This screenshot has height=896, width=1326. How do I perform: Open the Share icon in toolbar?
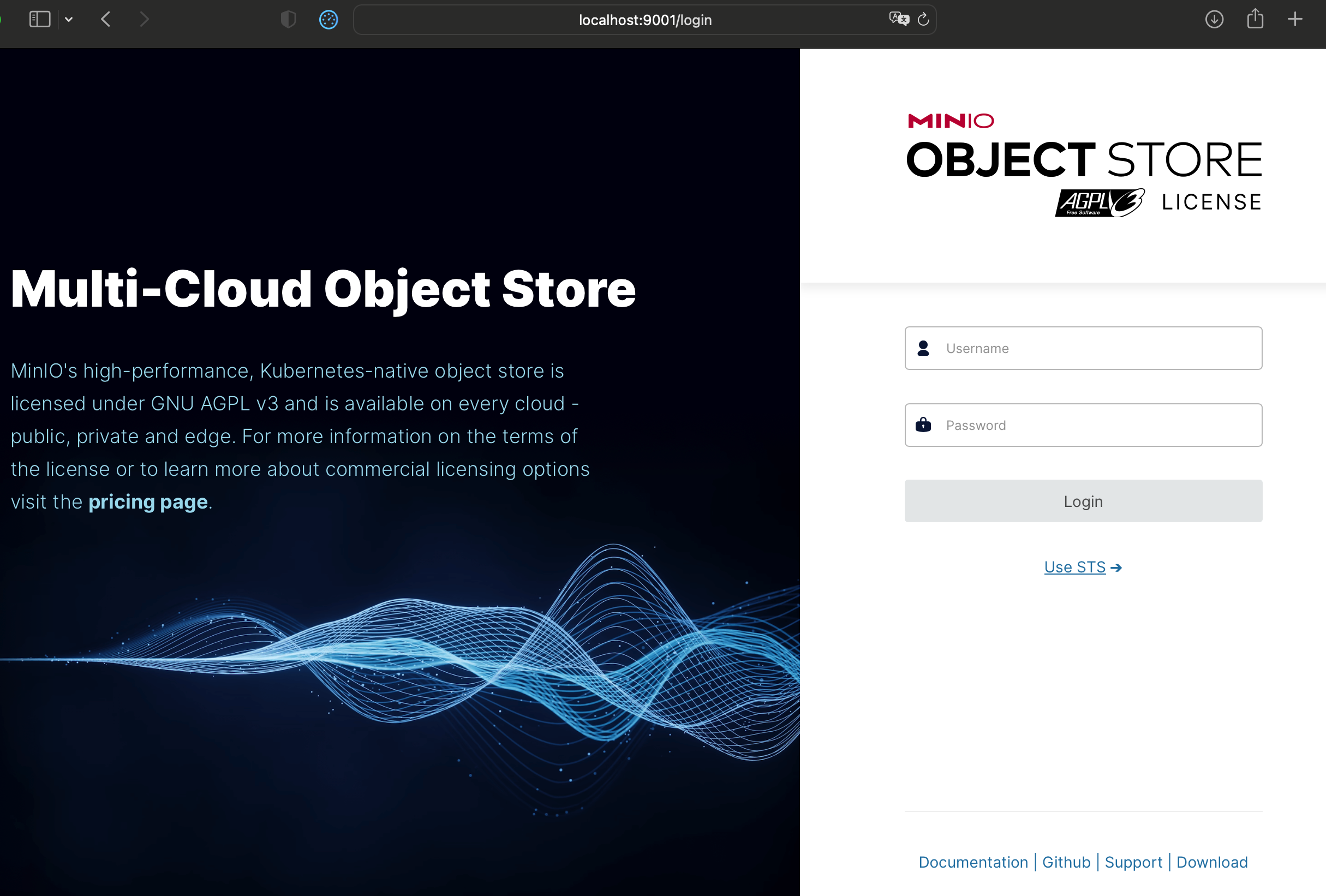click(x=1255, y=19)
